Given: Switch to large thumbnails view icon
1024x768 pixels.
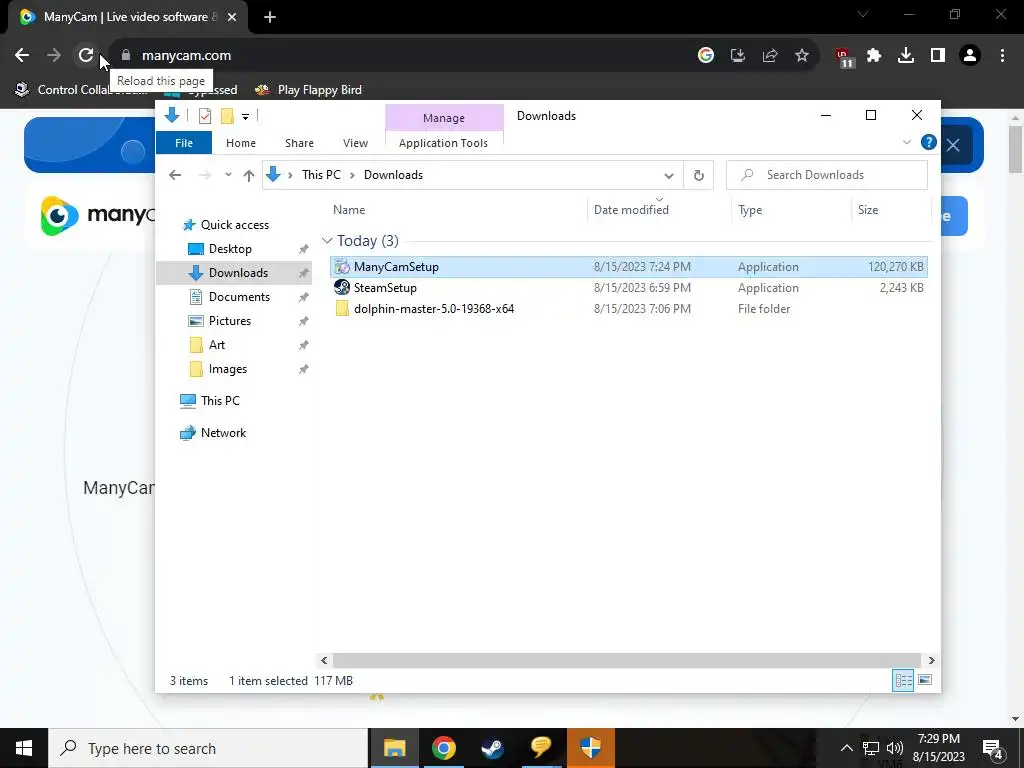Looking at the screenshot, I should coord(925,680).
